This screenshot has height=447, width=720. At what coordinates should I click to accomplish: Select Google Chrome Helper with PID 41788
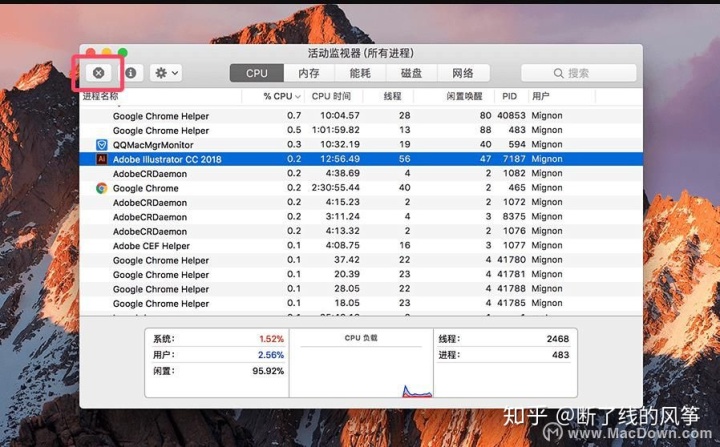pos(361,289)
